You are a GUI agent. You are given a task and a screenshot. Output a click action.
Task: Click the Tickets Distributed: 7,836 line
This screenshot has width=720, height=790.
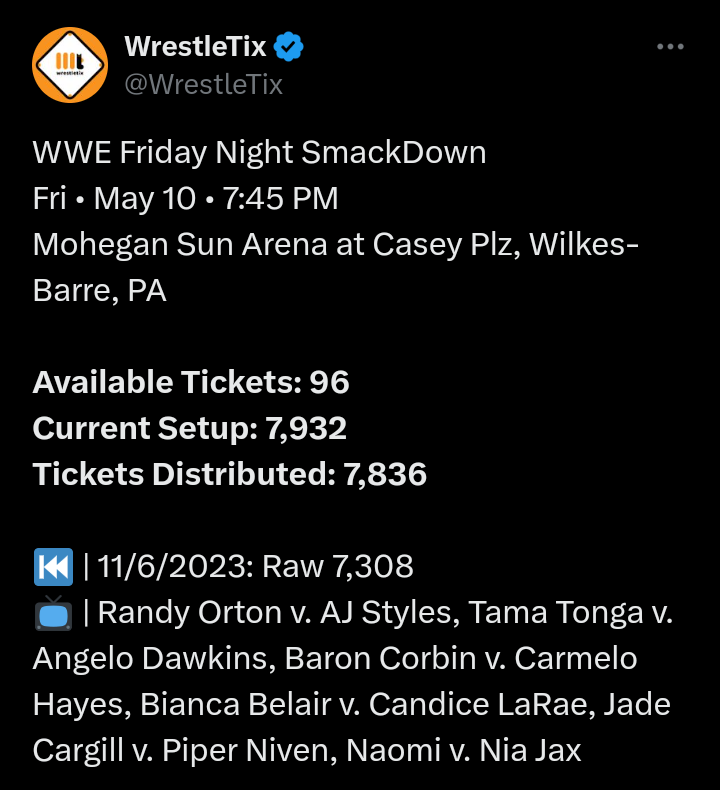point(230,474)
